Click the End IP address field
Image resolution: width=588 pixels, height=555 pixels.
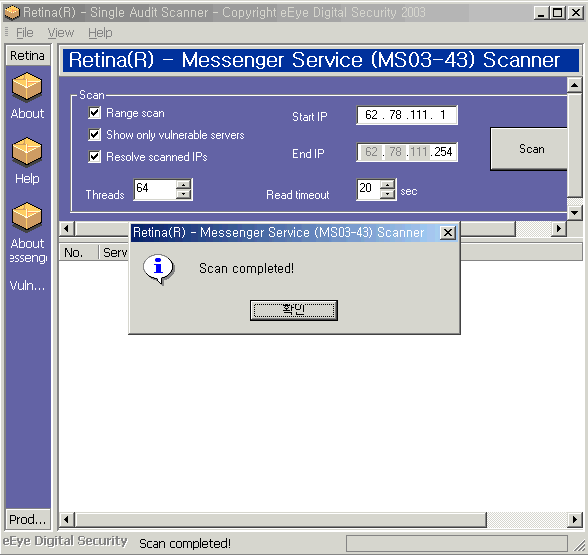click(407, 152)
